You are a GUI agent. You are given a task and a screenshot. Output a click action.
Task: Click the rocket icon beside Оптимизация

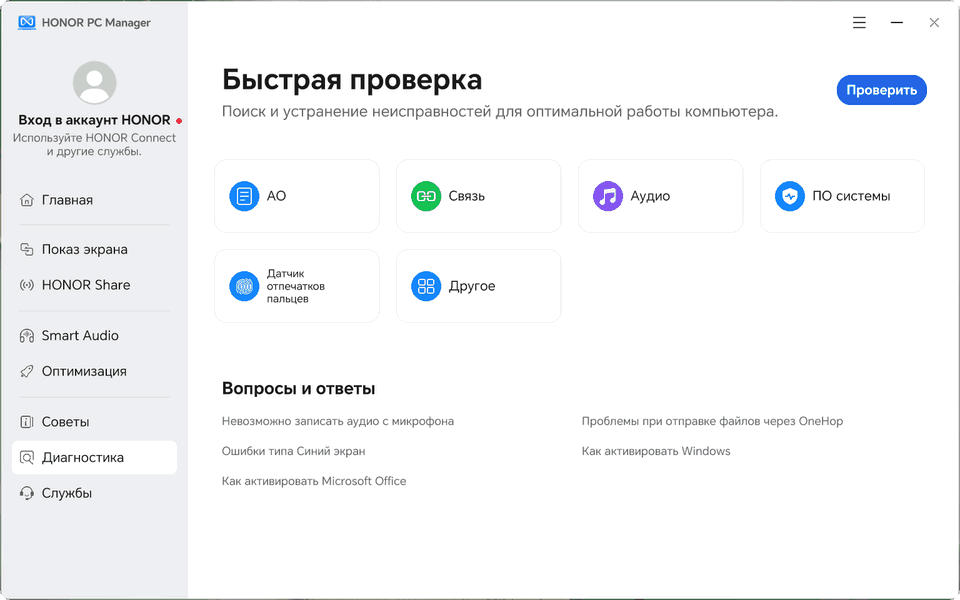pos(26,371)
